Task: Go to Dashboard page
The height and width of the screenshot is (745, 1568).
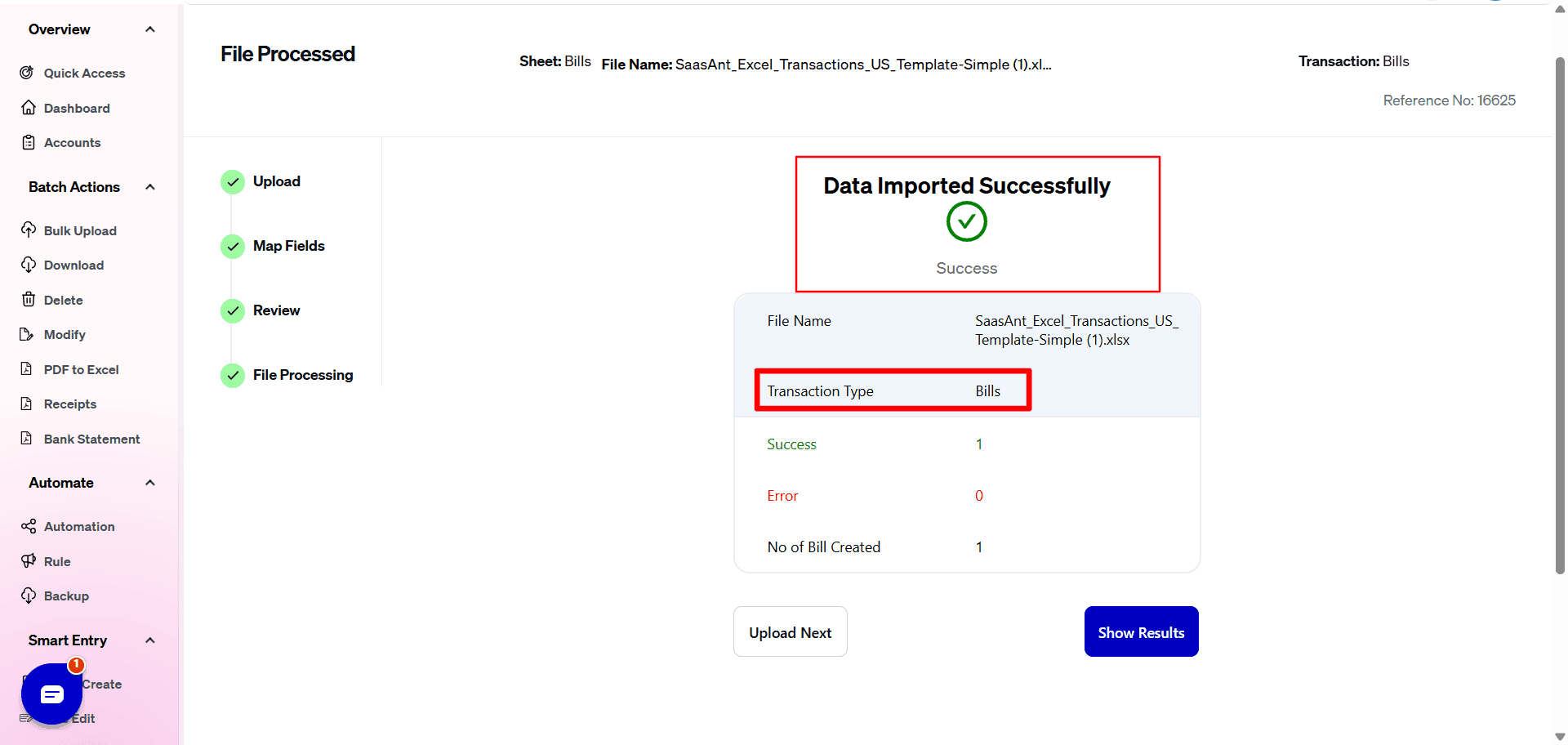Action: tap(77, 109)
